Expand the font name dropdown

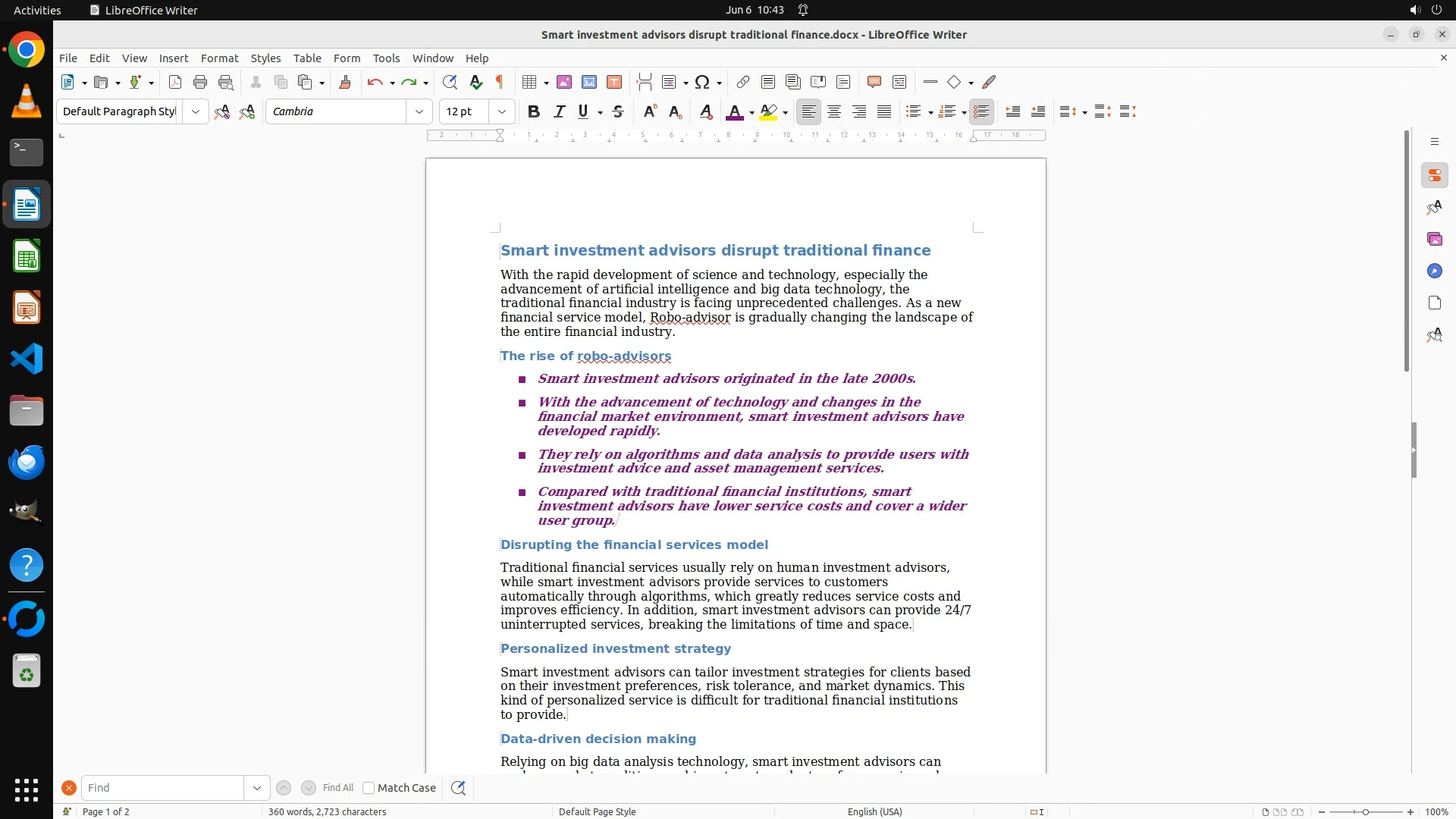click(419, 111)
